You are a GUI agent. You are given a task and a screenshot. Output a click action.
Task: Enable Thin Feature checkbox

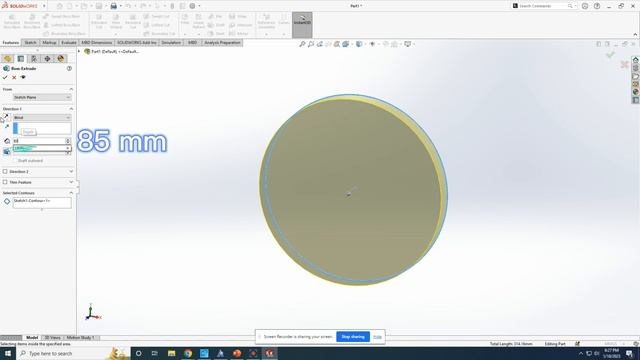[x=5, y=182]
